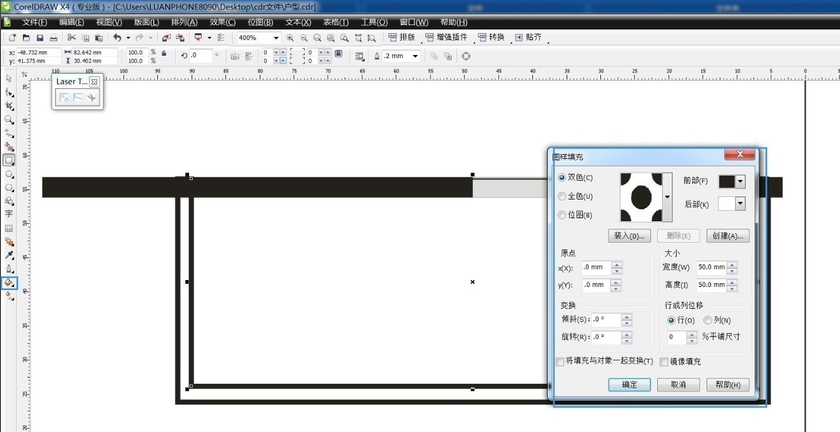This screenshot has height=432, width=840.
Task: Select the Fill tool in the toolbox
Action: click(9, 282)
